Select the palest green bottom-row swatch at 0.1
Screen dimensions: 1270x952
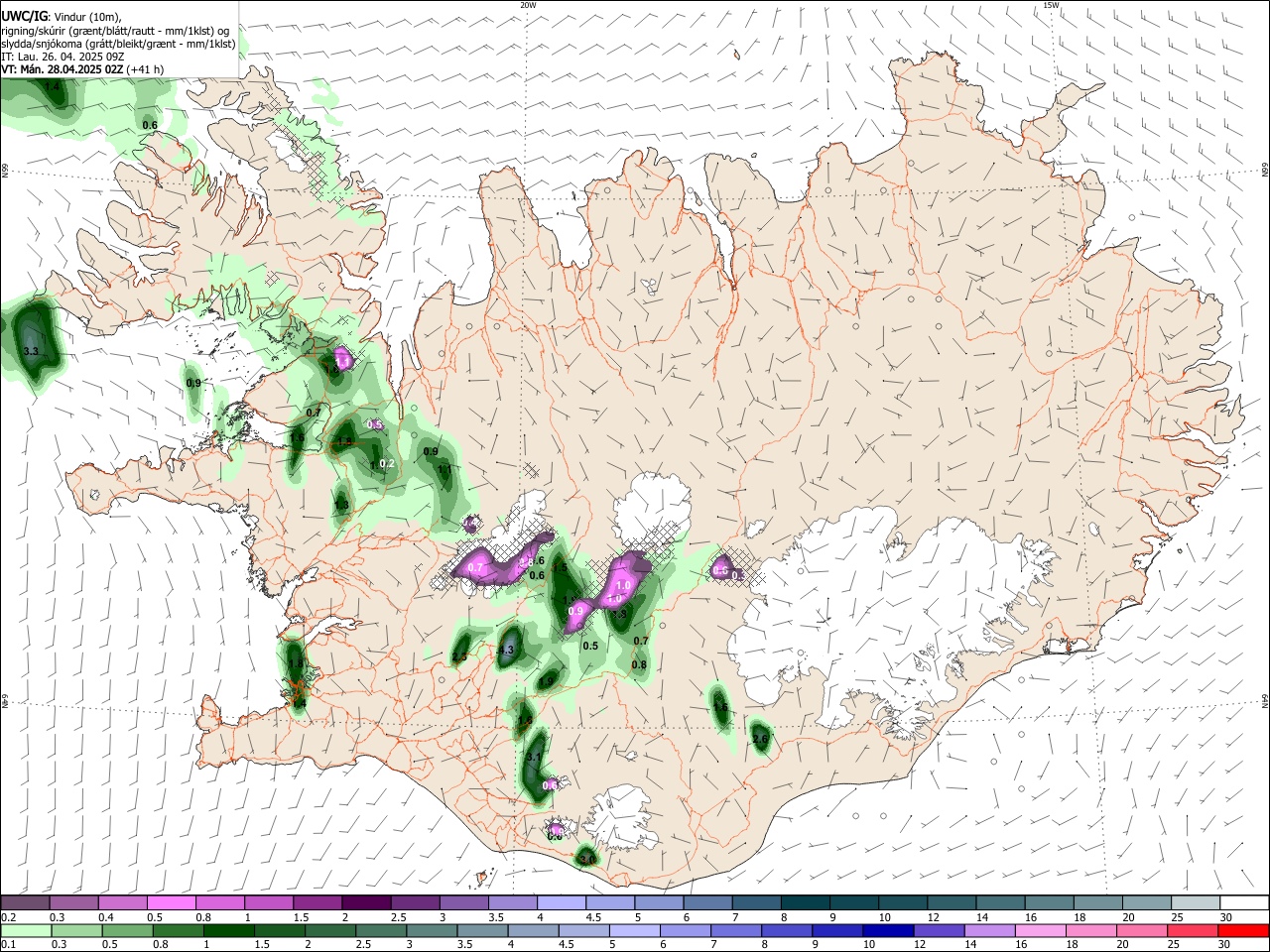[25, 930]
